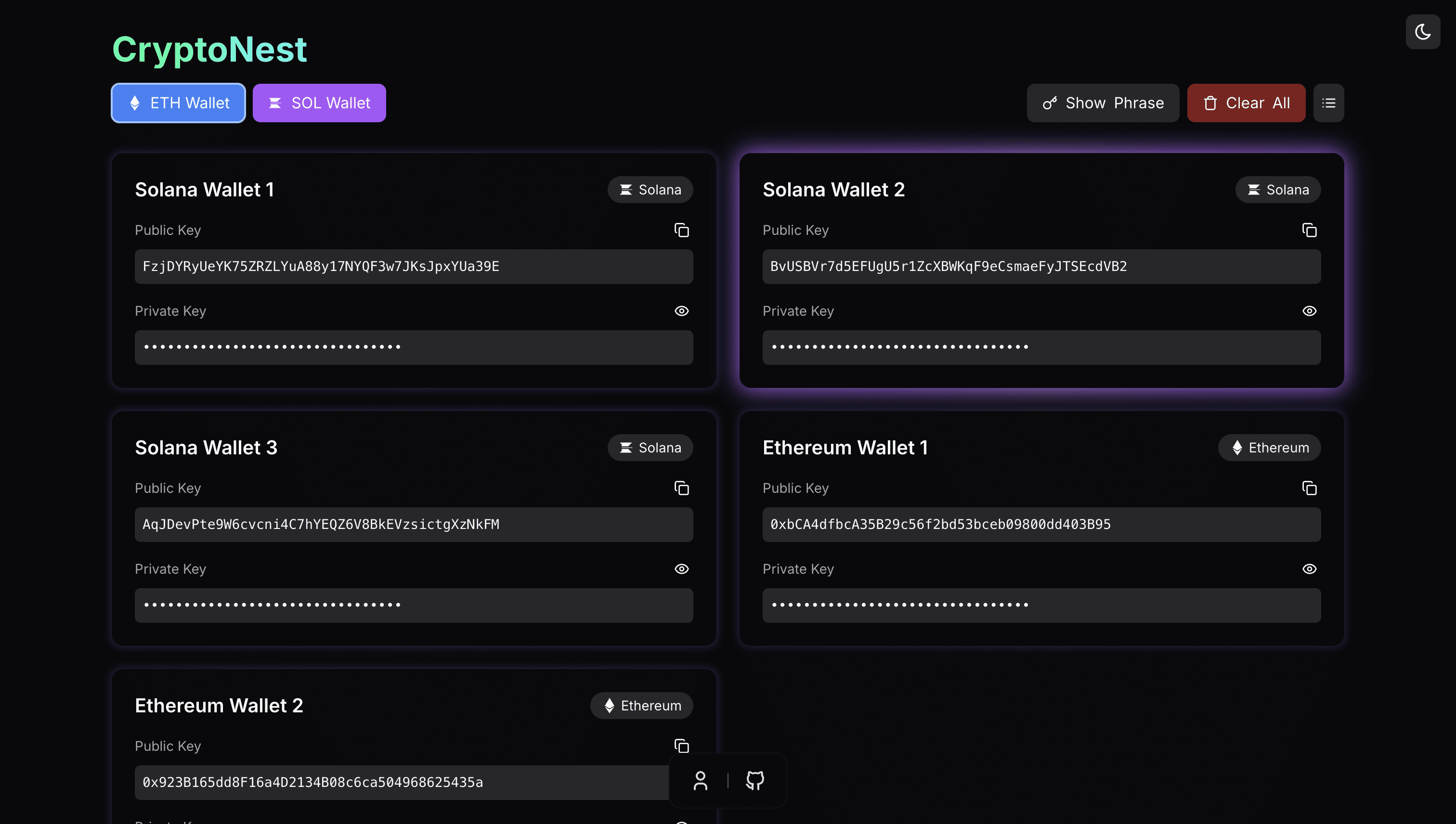1456x824 pixels.
Task: Click Ethereum Wallet 1 public key field
Action: tap(1040, 525)
